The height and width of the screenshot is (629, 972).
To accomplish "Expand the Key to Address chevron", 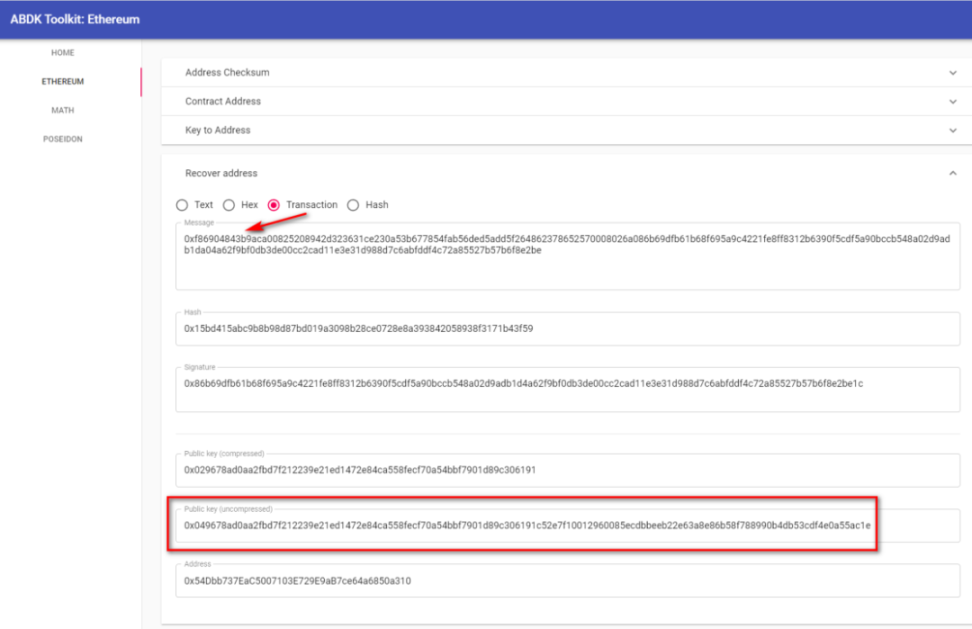I will pos(952,130).
